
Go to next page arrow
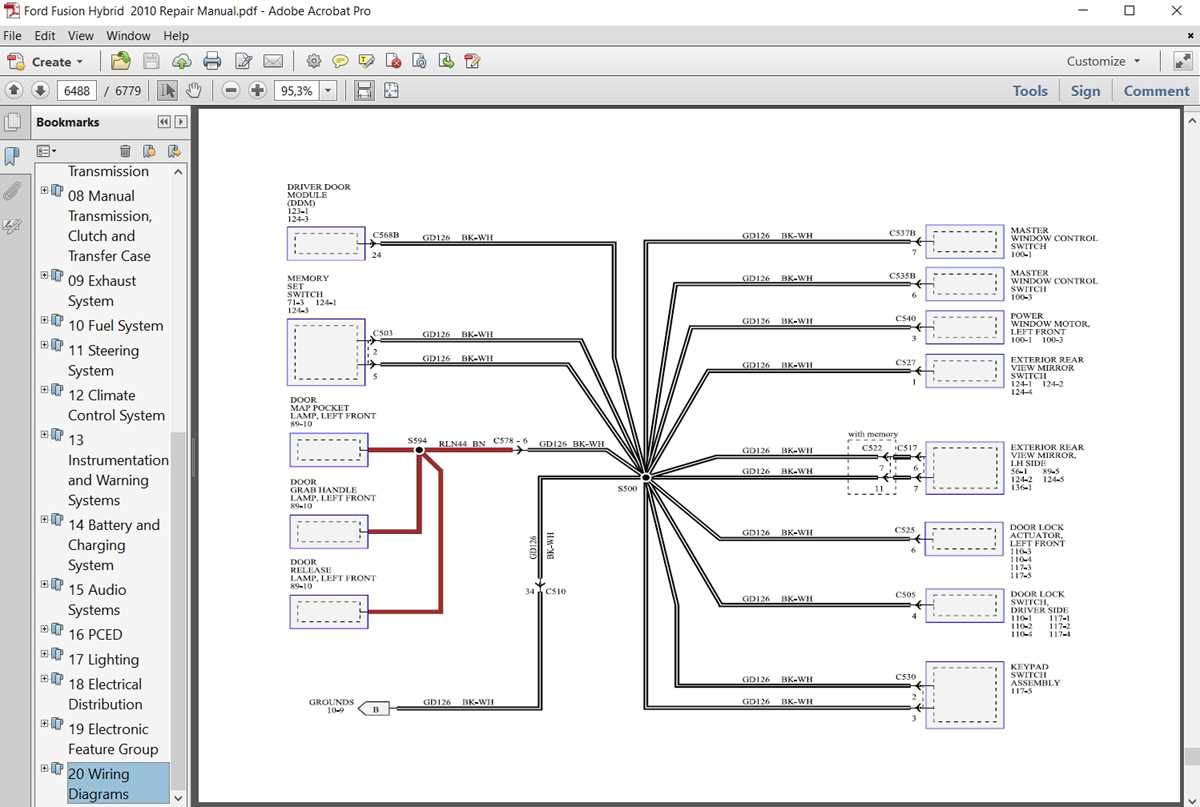click(x=40, y=90)
